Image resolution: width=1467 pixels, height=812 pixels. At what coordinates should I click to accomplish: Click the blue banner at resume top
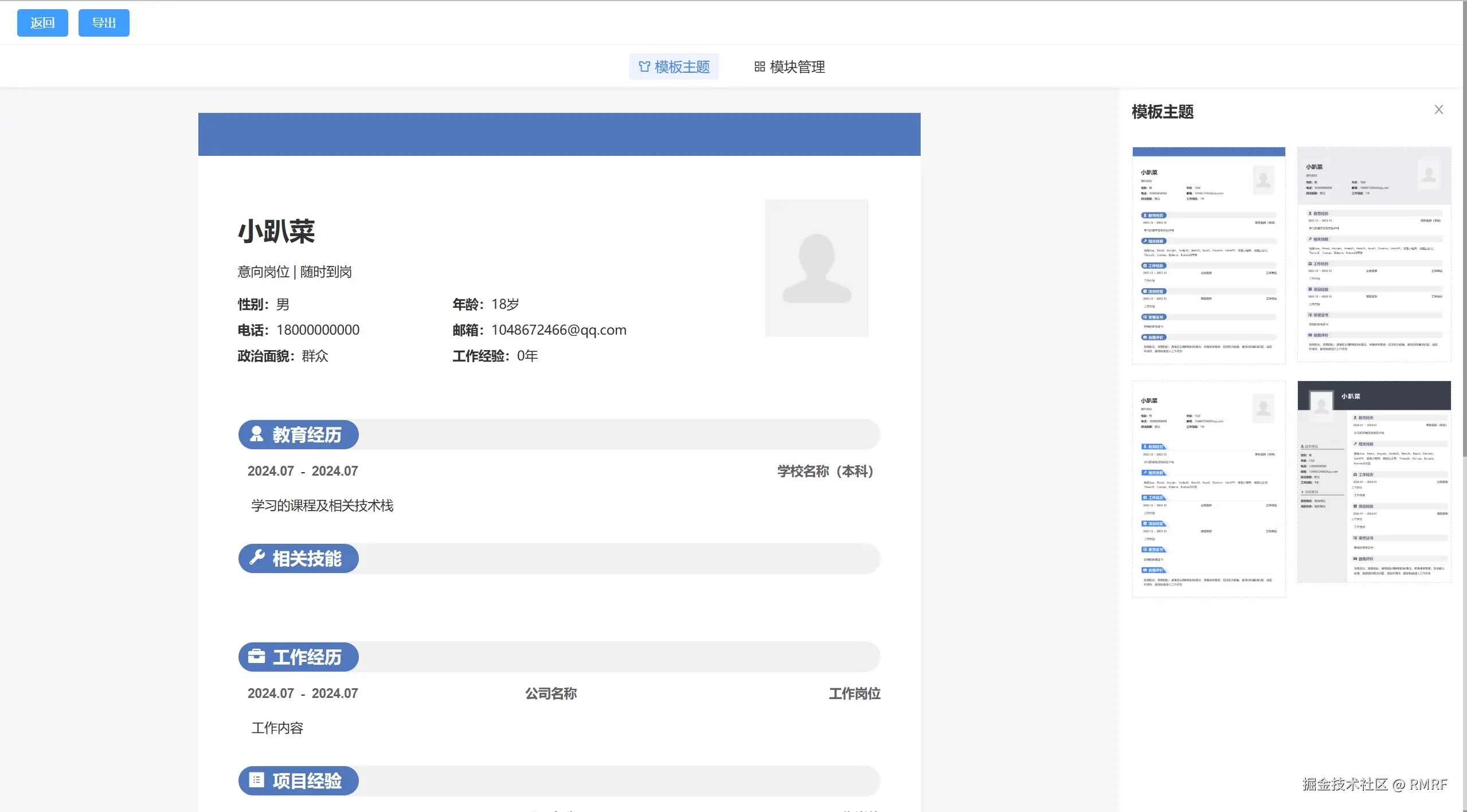(x=559, y=134)
